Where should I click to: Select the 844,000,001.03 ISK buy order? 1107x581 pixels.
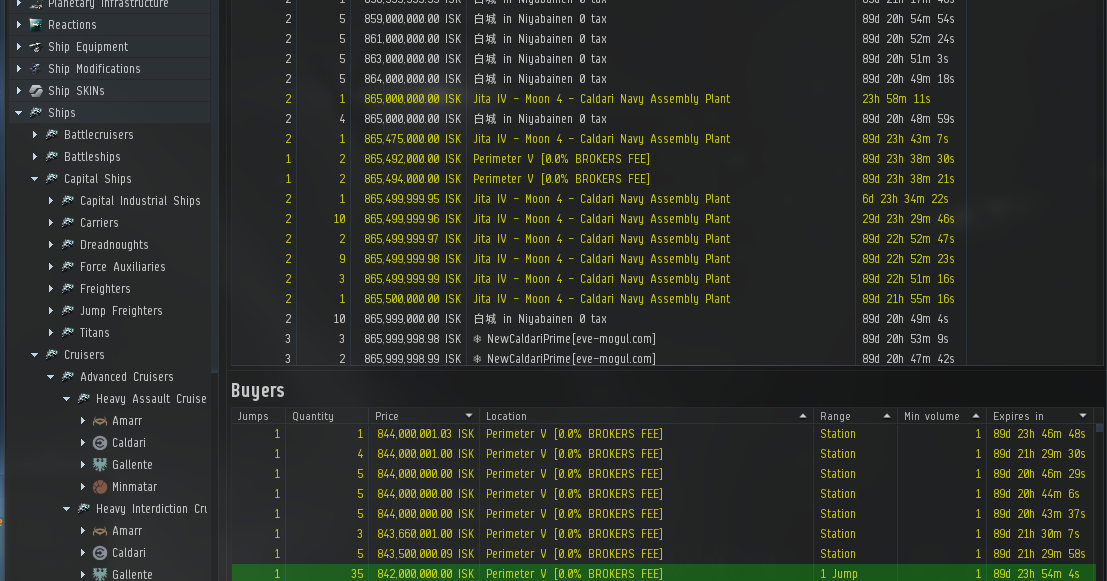[x=664, y=433]
